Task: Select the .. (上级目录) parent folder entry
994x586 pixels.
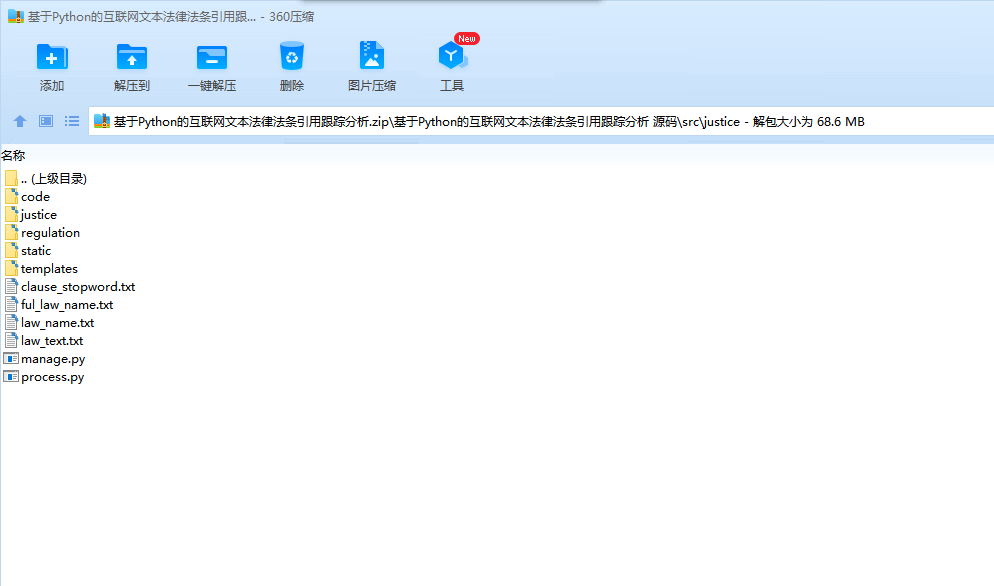Action: 45,178
